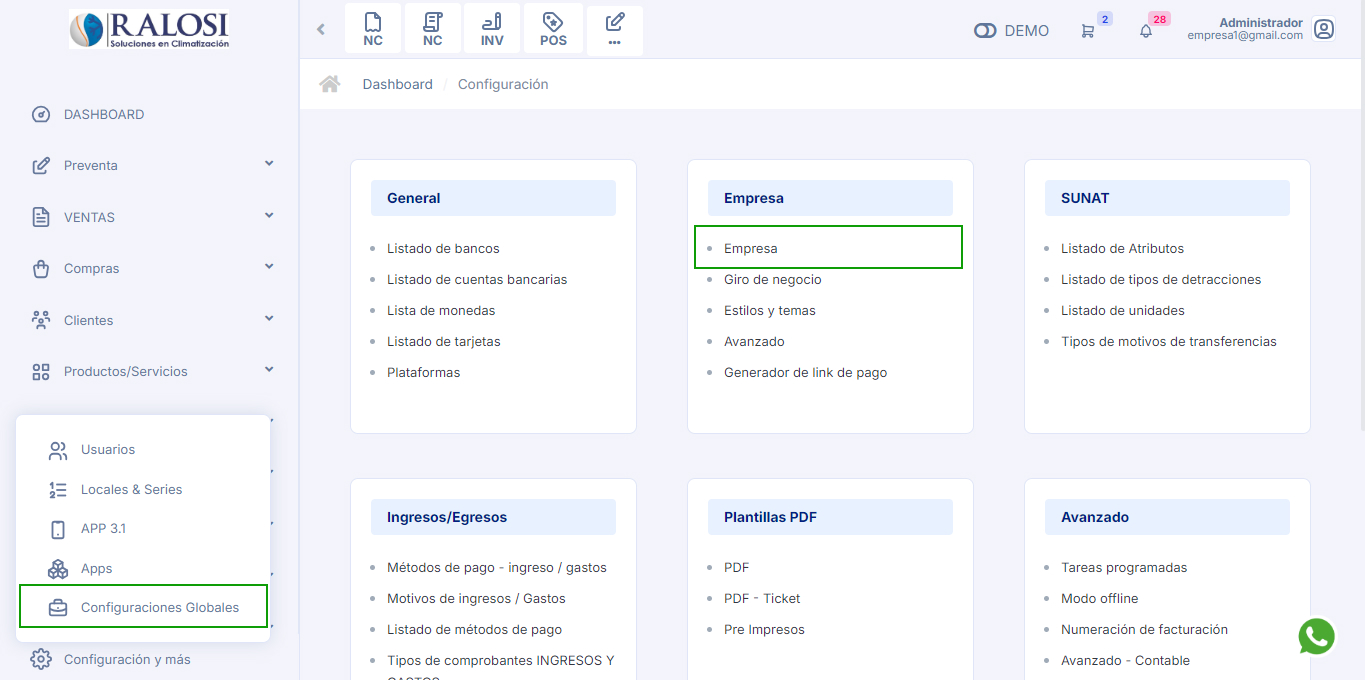Screen dimensions: 1365x680
Task: Open the POS toolbar shortcut
Action: click(x=553, y=30)
